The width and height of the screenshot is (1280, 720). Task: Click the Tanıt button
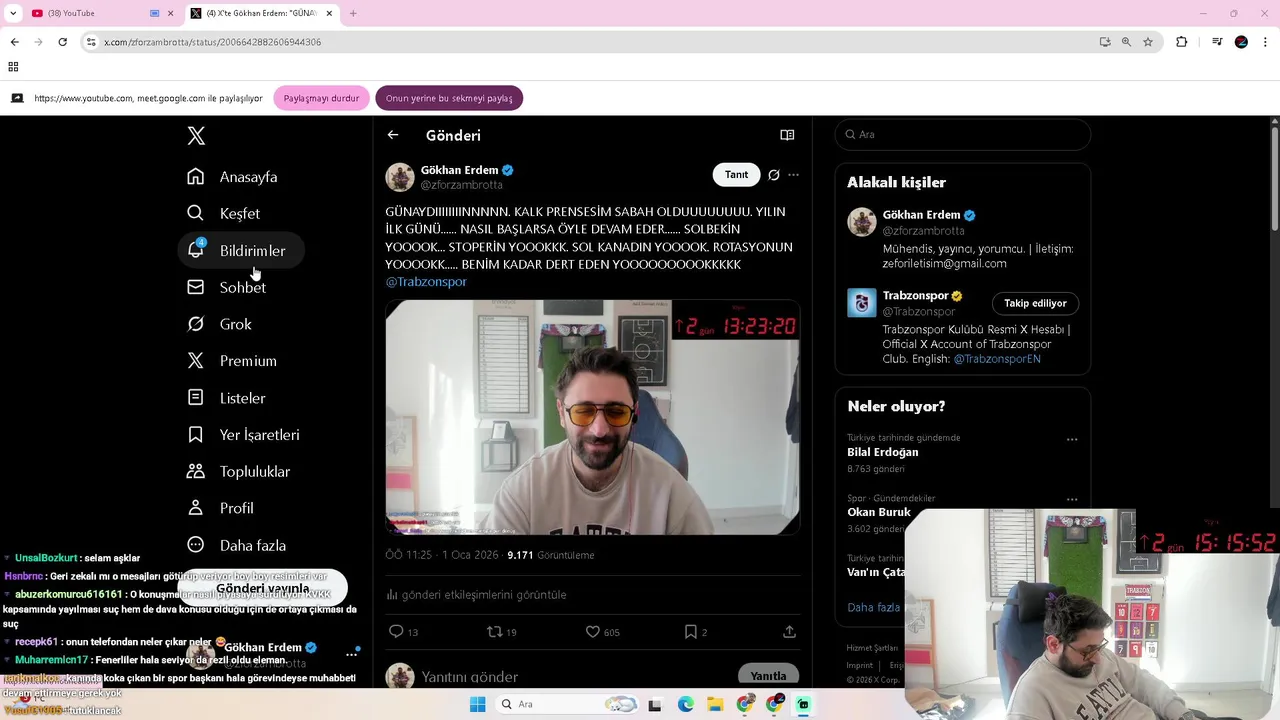pyautogui.click(x=736, y=175)
